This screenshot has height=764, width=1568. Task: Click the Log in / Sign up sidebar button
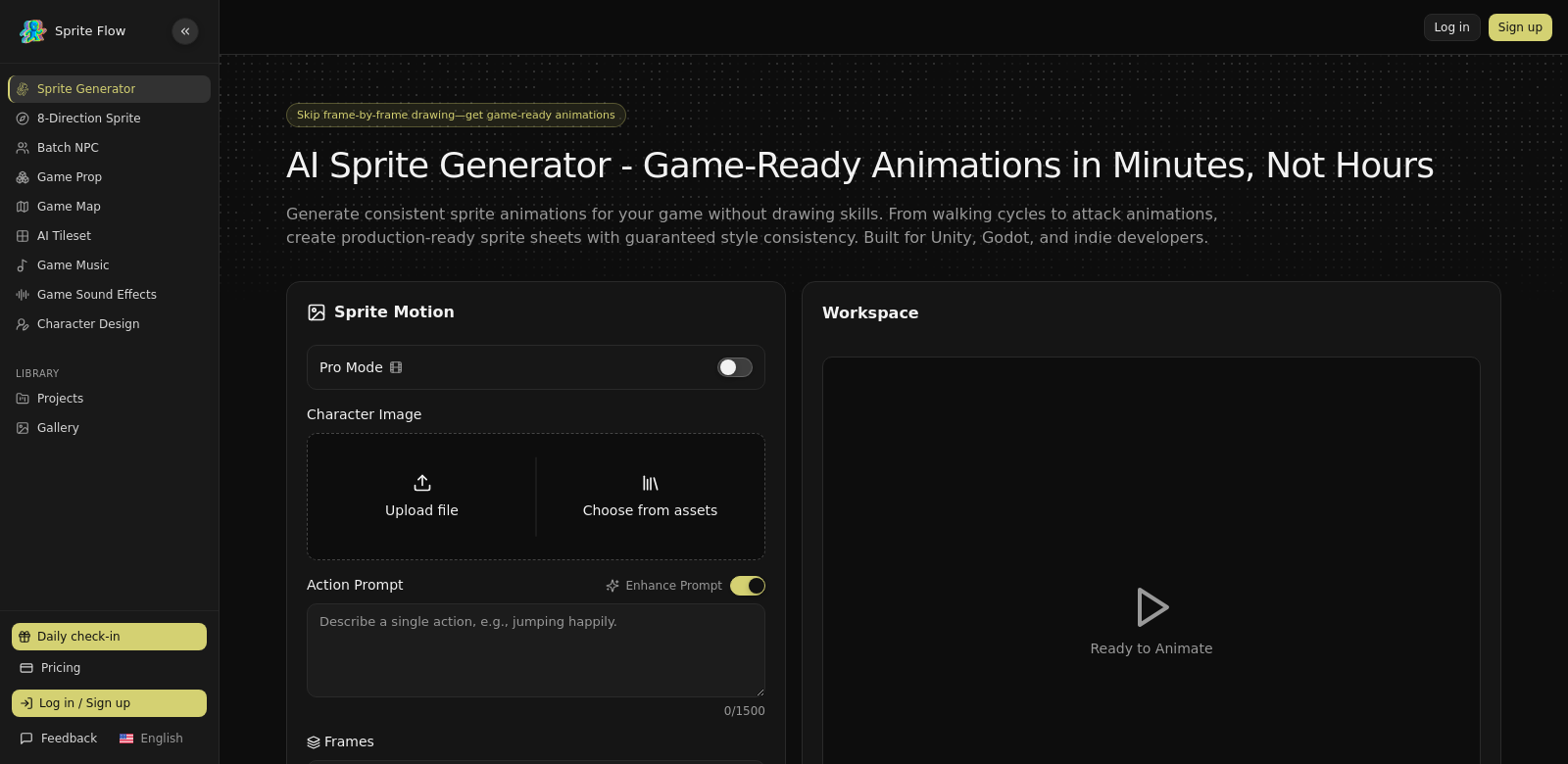tap(109, 703)
